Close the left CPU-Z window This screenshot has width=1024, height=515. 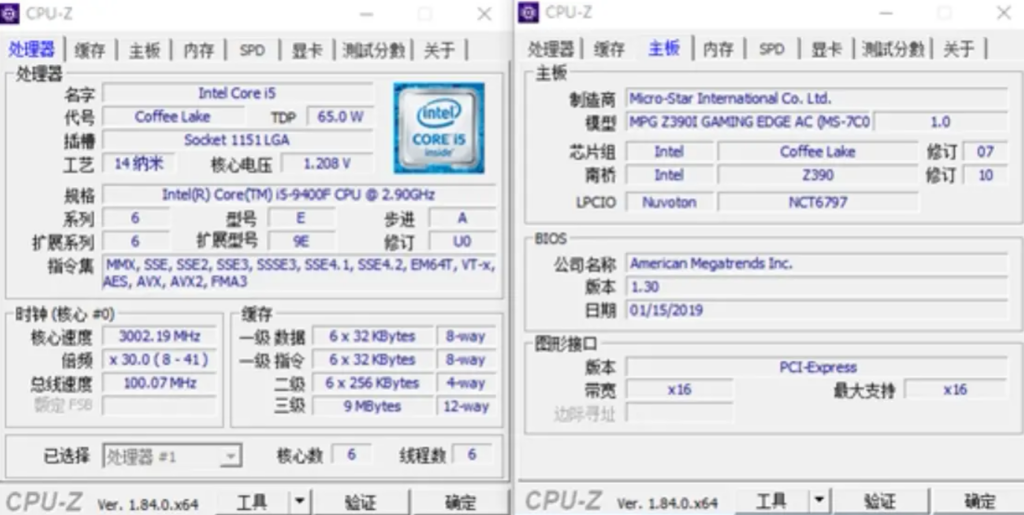point(484,14)
